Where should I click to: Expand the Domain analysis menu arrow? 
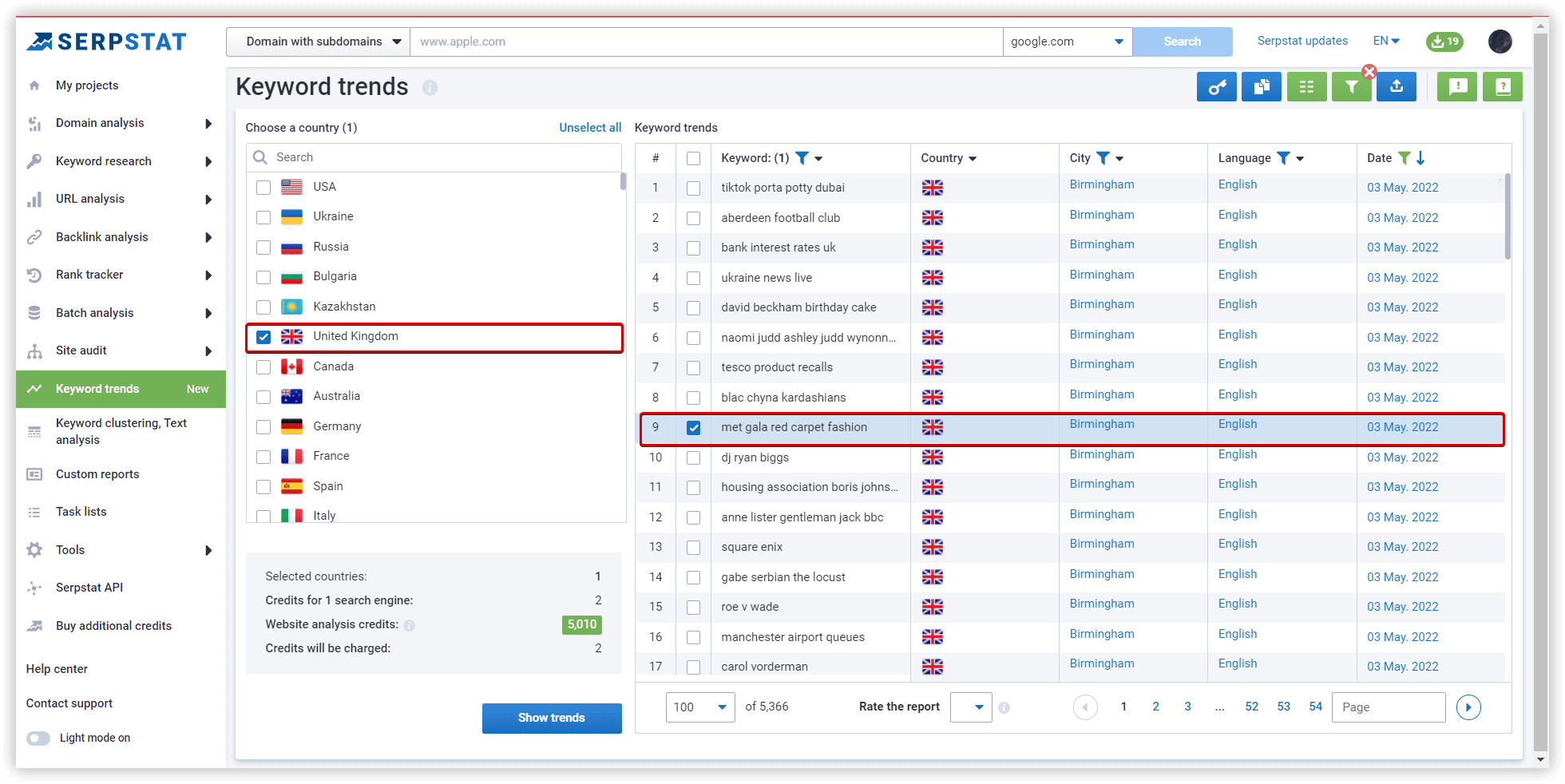(x=208, y=124)
